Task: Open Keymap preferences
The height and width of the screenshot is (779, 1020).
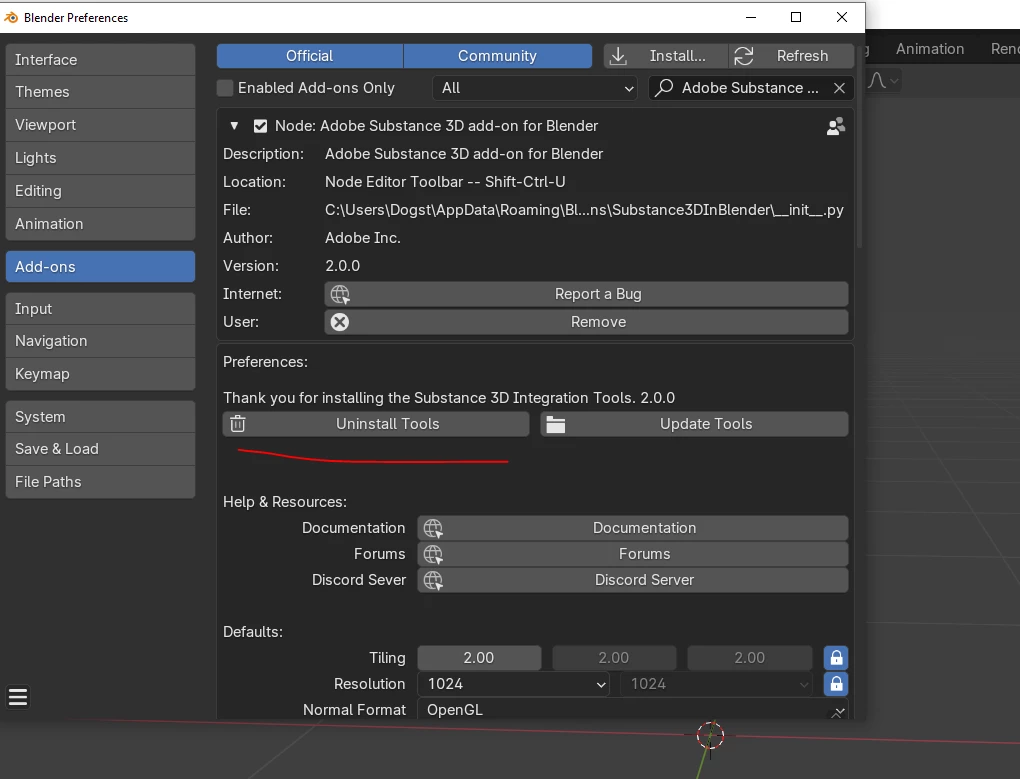Action: tap(100, 375)
